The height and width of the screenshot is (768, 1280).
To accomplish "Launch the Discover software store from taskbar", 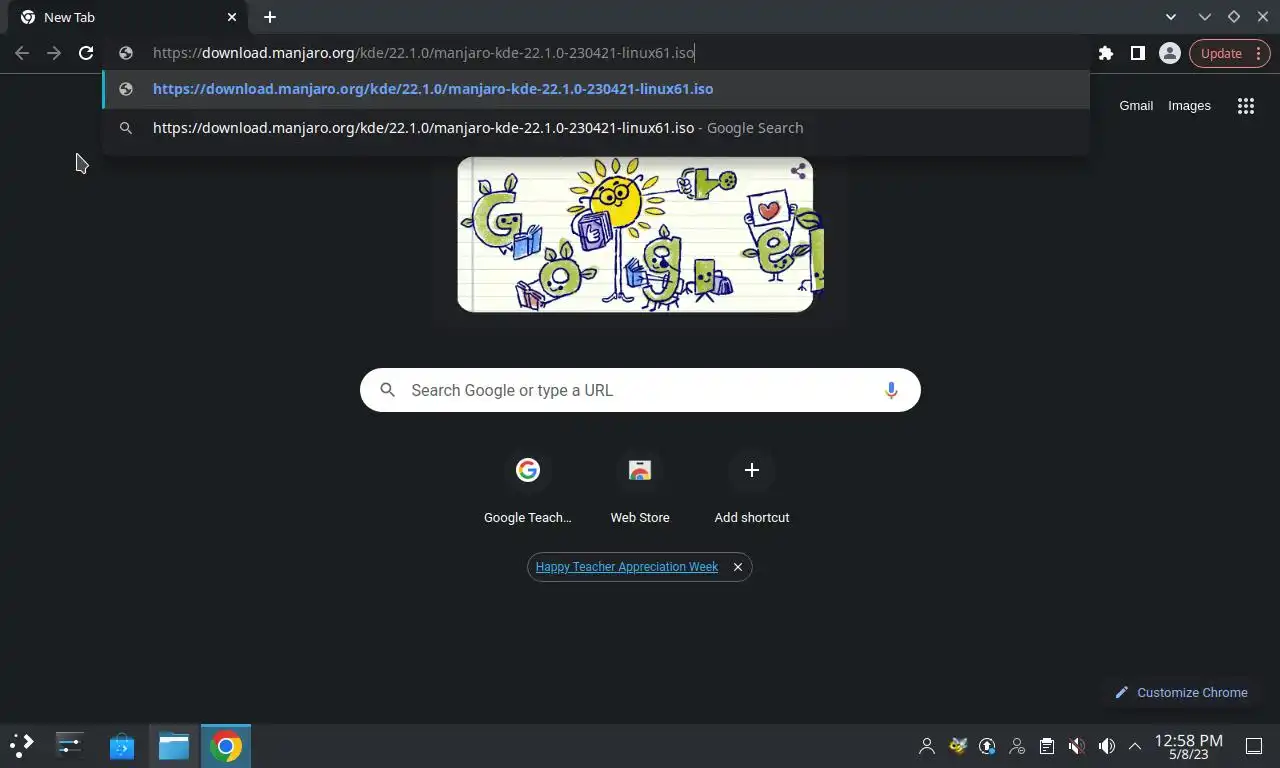I will click(x=122, y=746).
